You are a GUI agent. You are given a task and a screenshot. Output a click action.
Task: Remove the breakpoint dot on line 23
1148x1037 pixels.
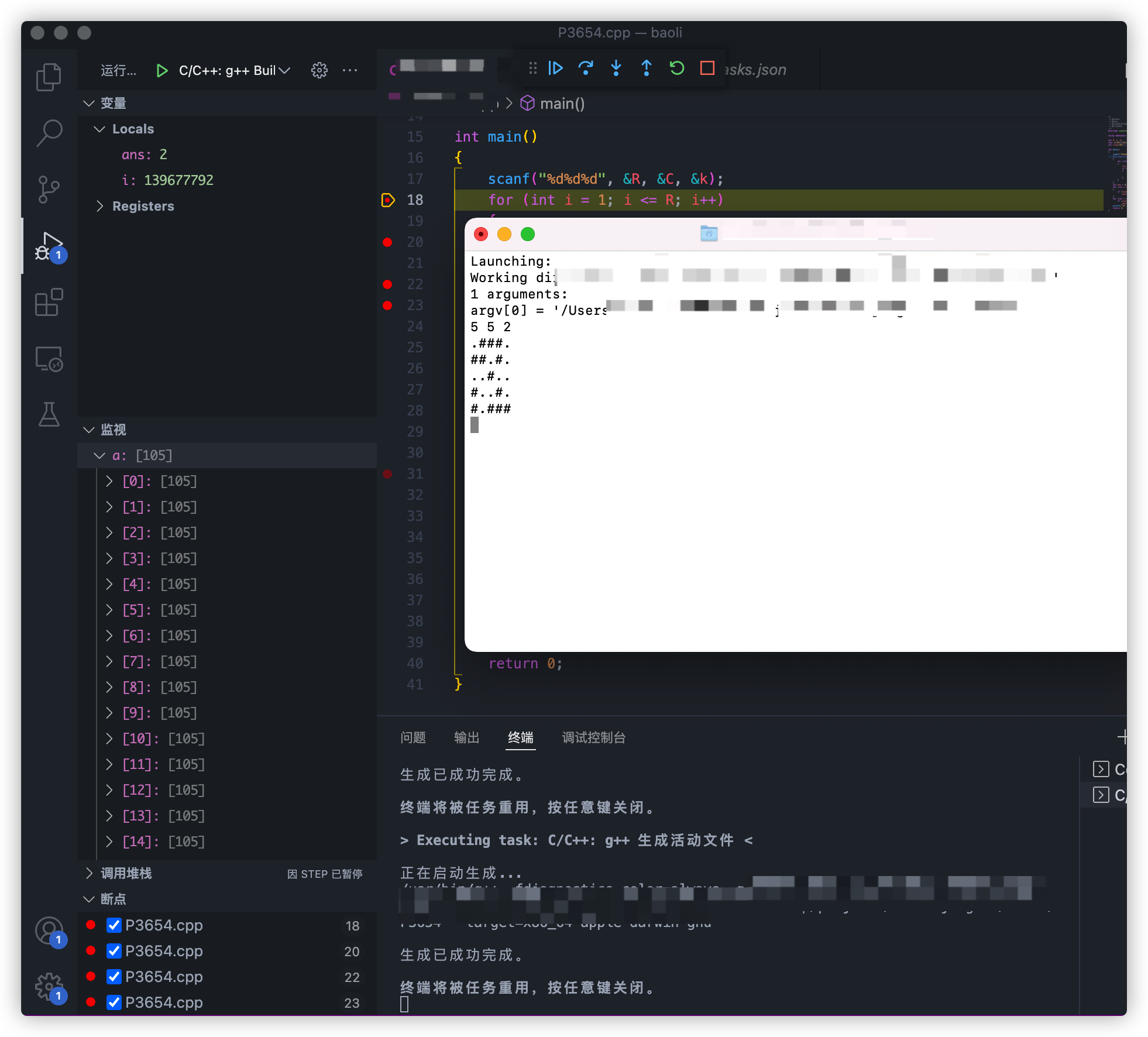pos(387,305)
